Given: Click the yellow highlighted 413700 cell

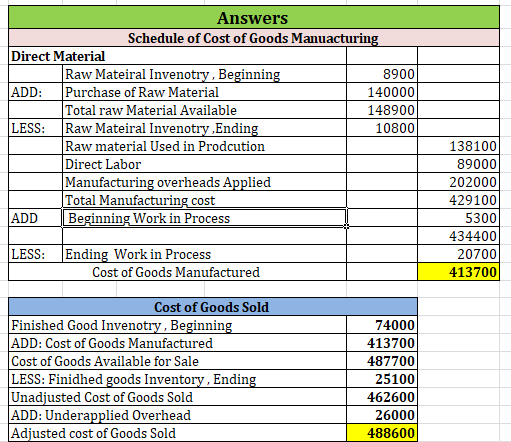Looking at the screenshot, I should click(x=458, y=272).
